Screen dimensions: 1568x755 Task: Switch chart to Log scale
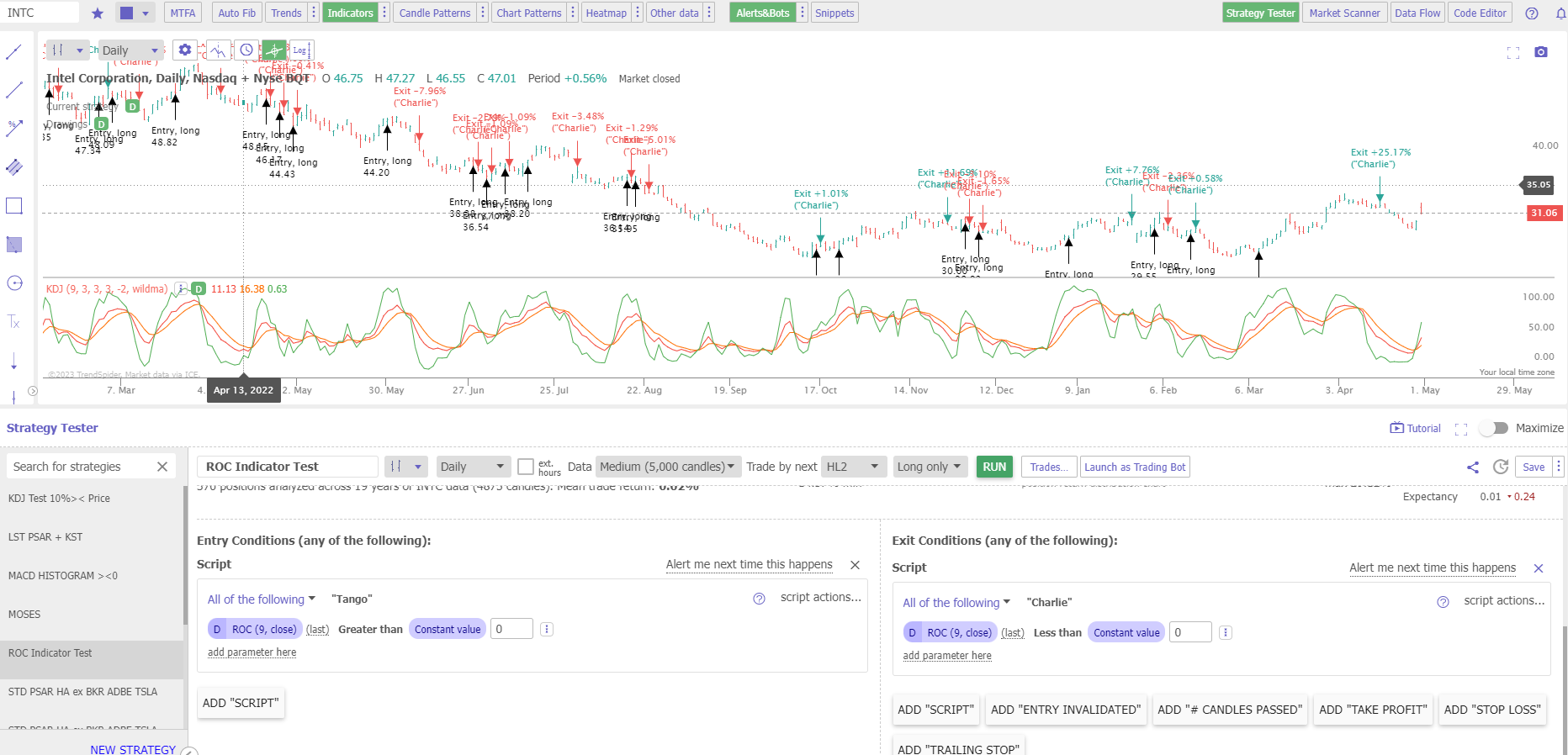coord(300,50)
